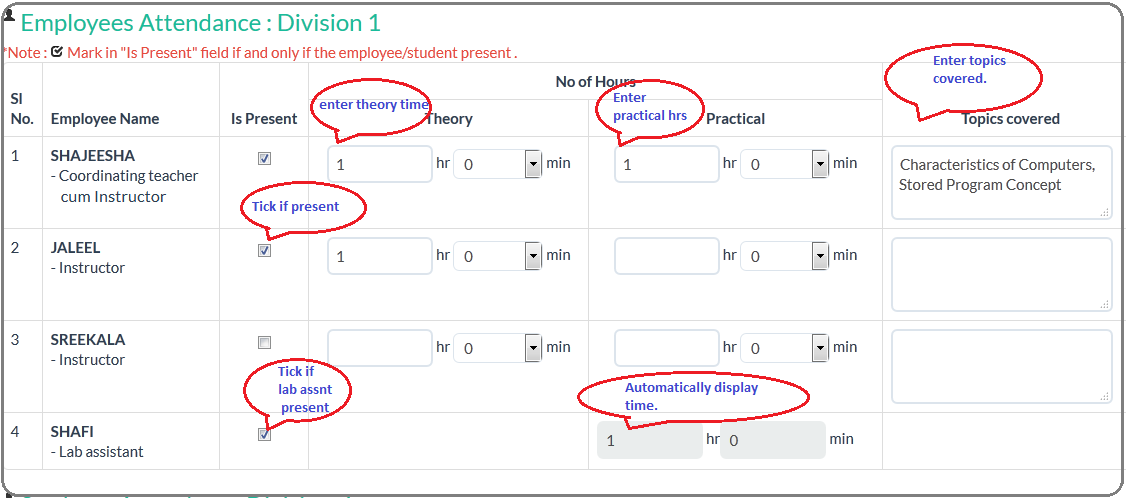Screen dimensions: 1126x498
Task: Expand JALEEL's practical minutes dropdown
Action: (x=819, y=256)
